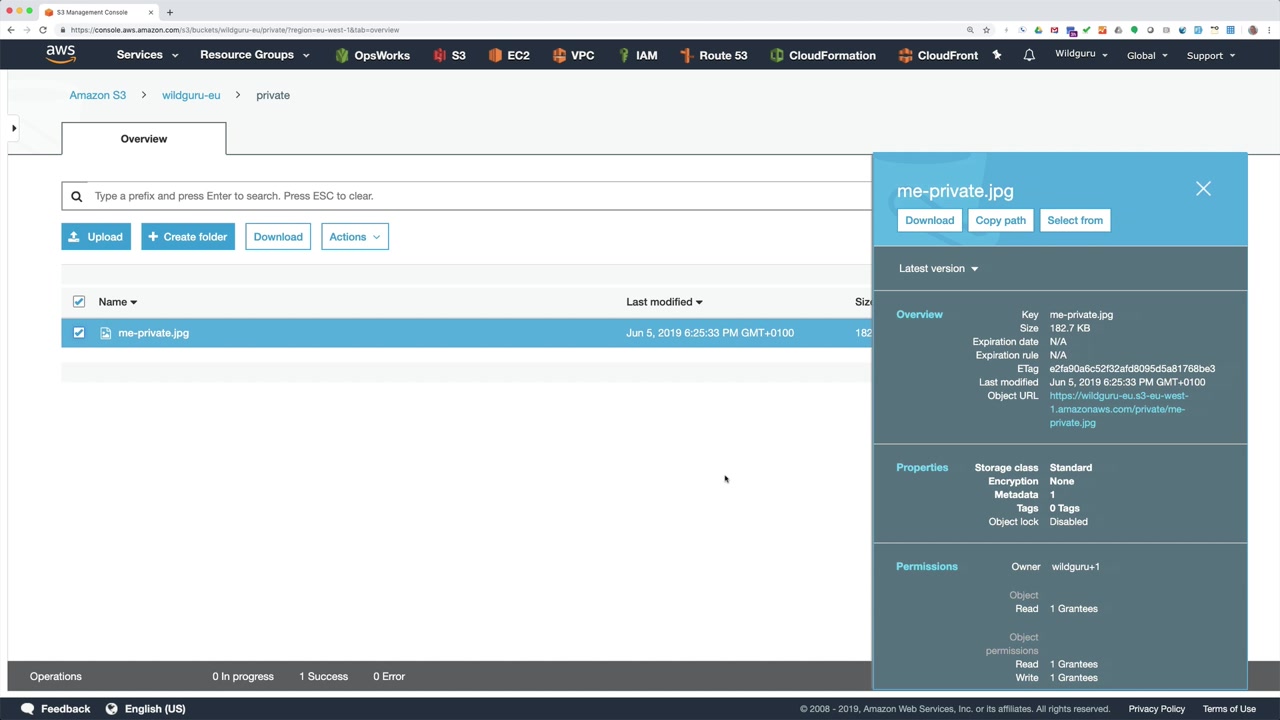Click the Feedback speech bubble icon

(x=27, y=709)
